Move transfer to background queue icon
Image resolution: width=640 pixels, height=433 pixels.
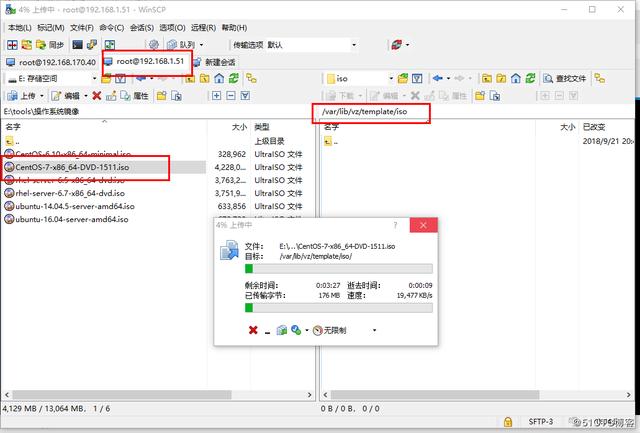pos(282,330)
